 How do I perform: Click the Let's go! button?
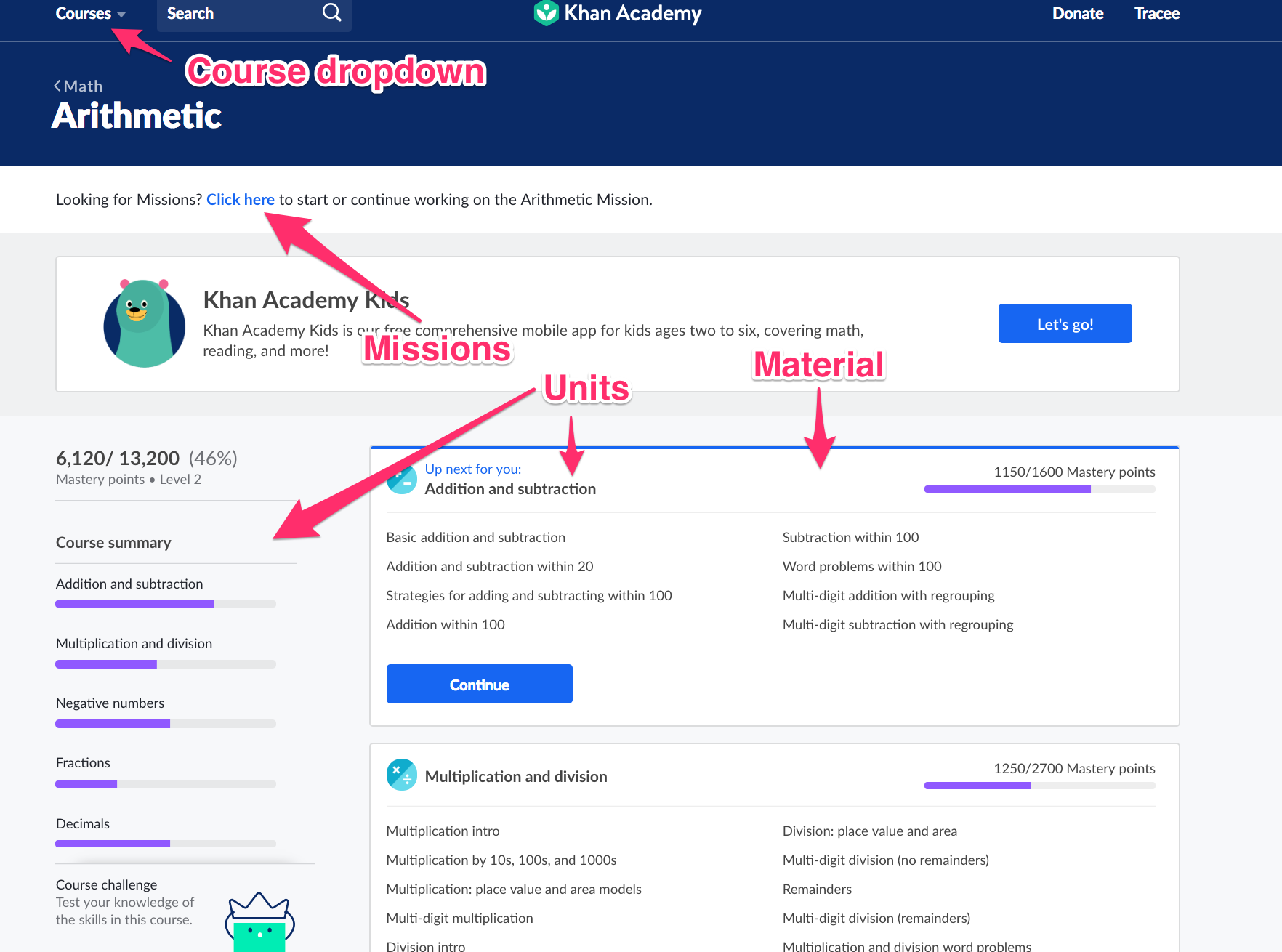pyautogui.click(x=1065, y=323)
